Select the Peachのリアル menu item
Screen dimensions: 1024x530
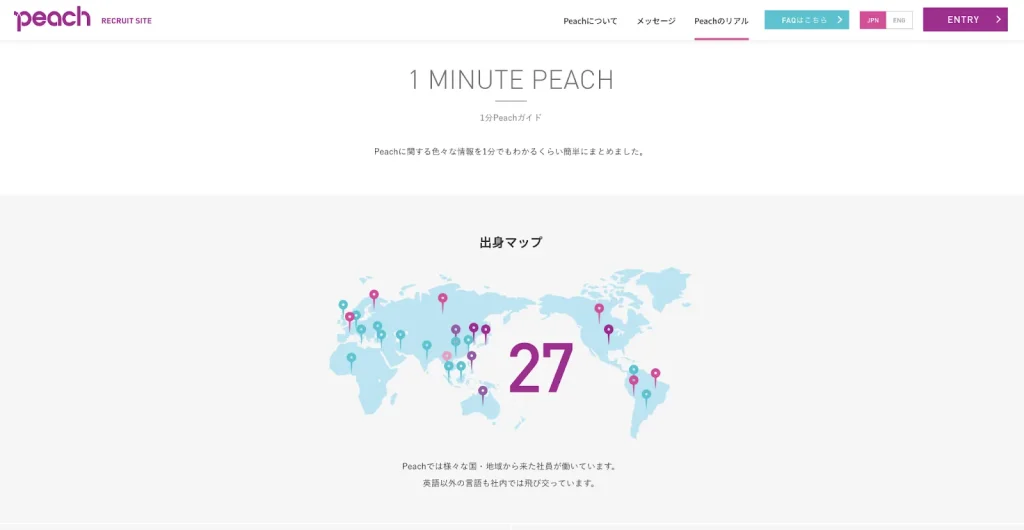click(722, 21)
